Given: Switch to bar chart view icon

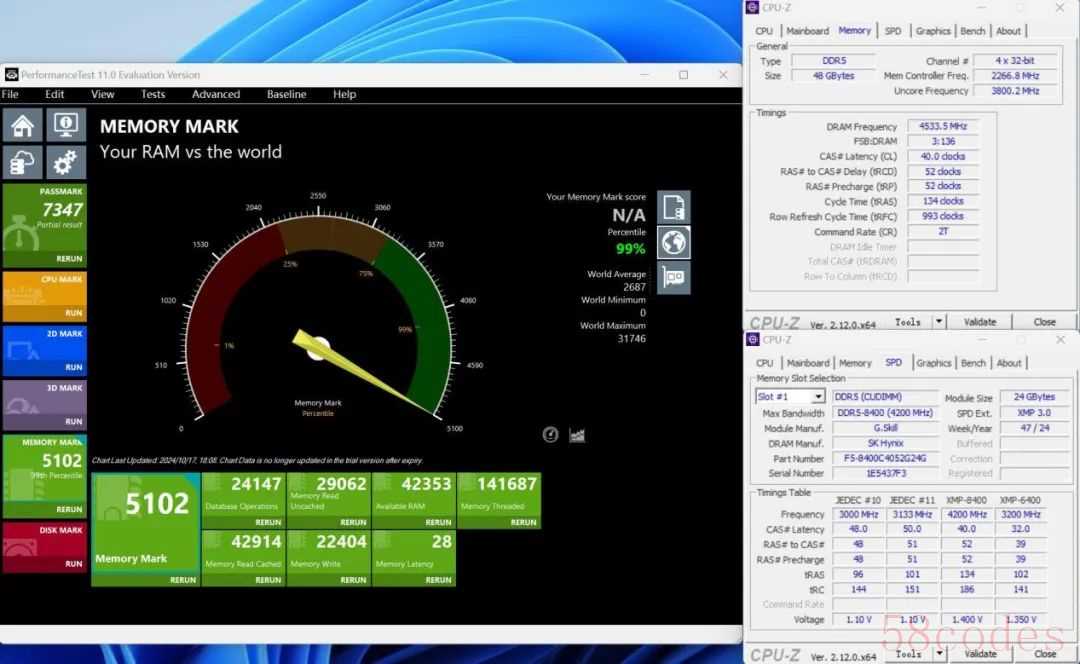Looking at the screenshot, I should 577,434.
